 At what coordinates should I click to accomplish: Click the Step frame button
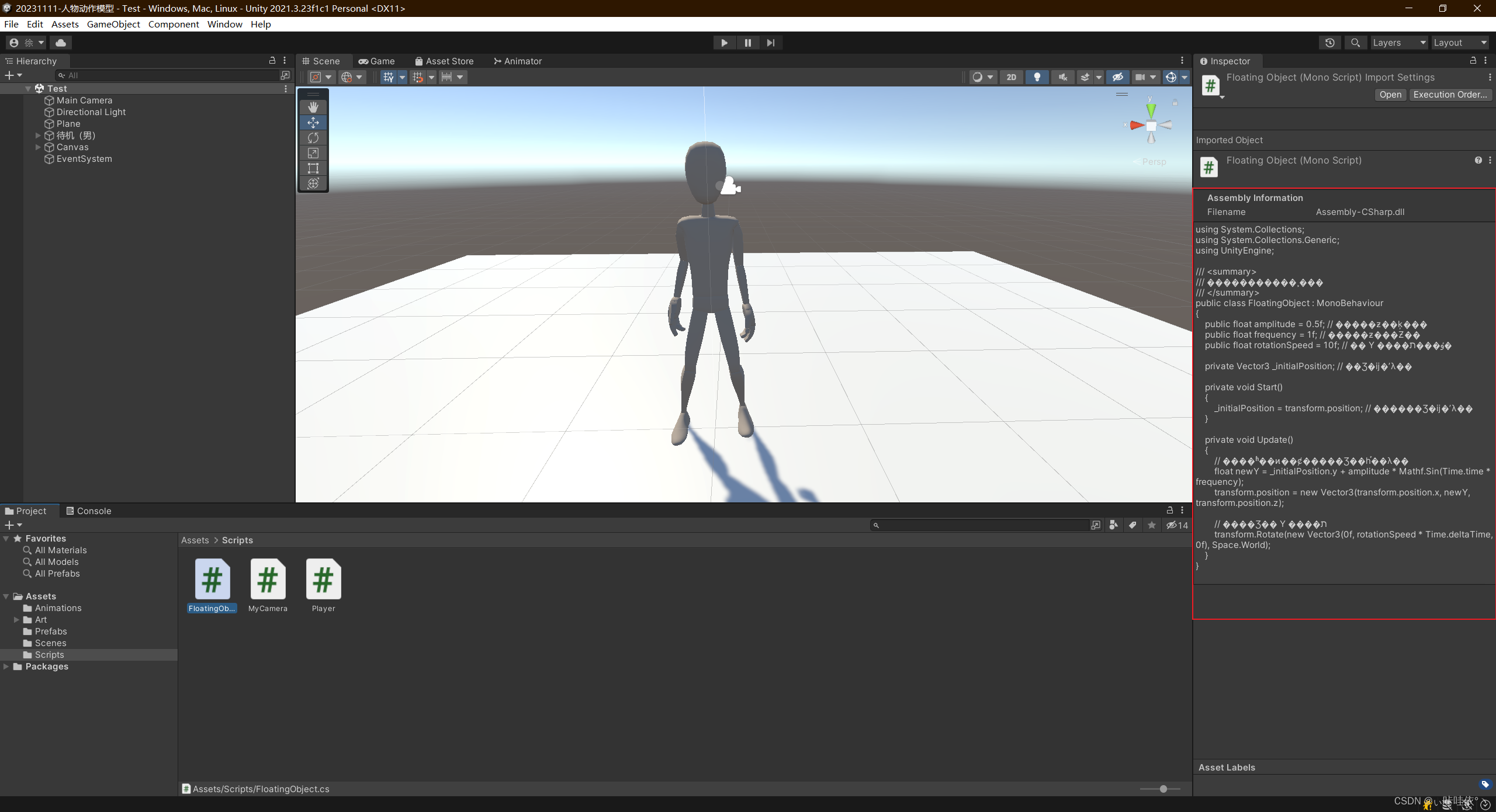pyautogui.click(x=771, y=43)
